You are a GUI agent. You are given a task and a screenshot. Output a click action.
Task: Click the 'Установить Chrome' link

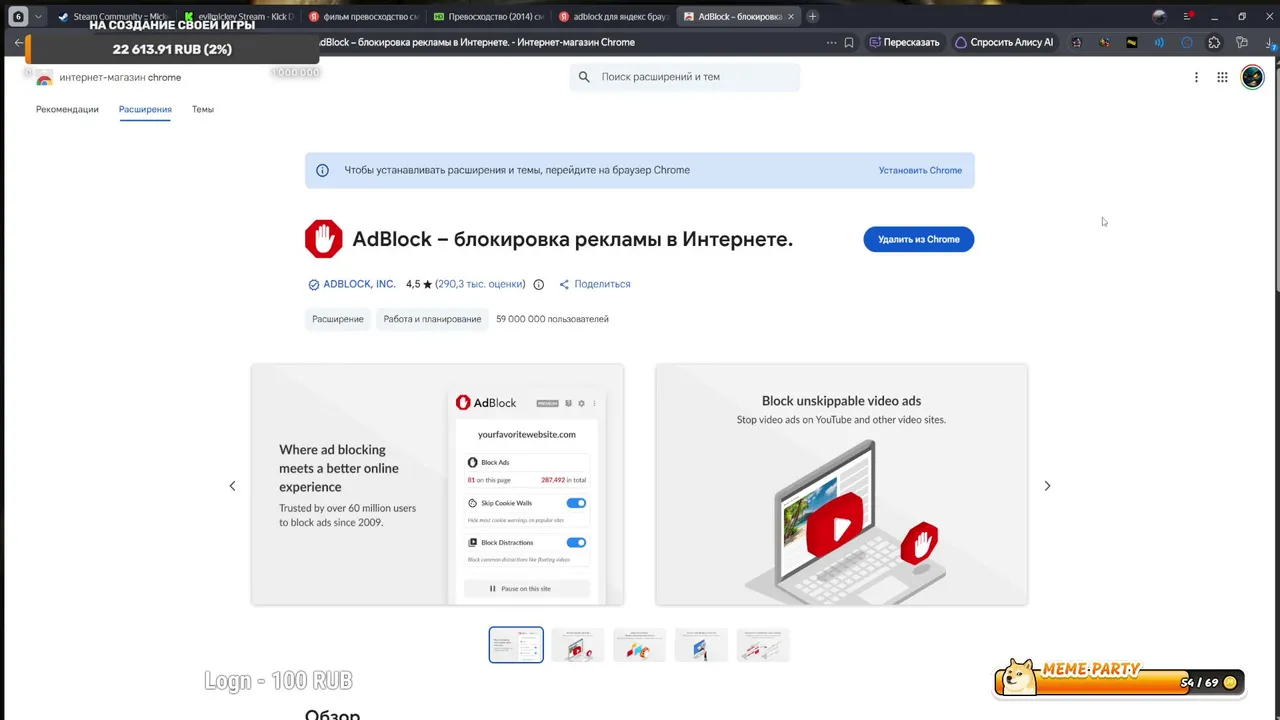920,170
